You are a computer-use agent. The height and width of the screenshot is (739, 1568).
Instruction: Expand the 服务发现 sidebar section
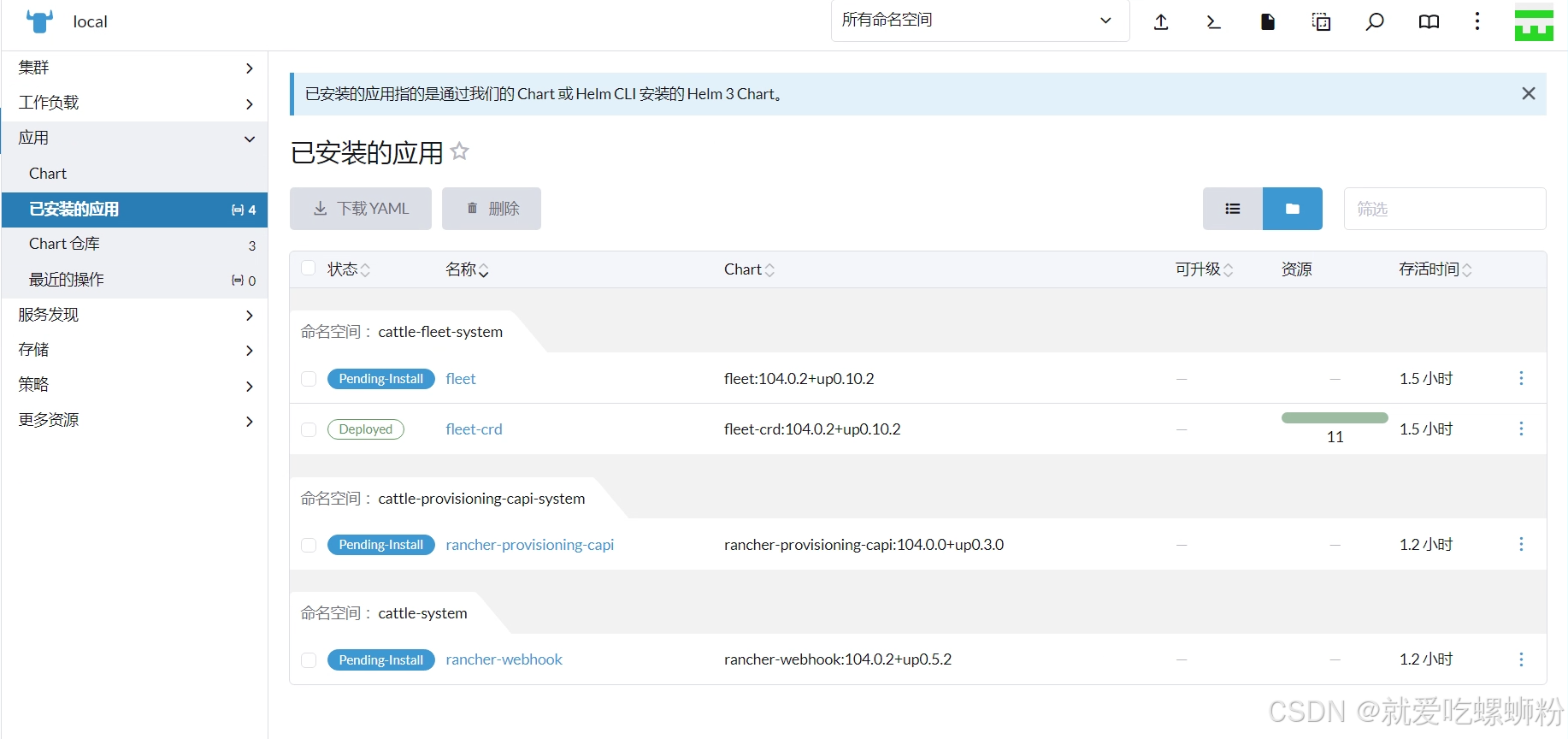pyautogui.click(x=134, y=315)
